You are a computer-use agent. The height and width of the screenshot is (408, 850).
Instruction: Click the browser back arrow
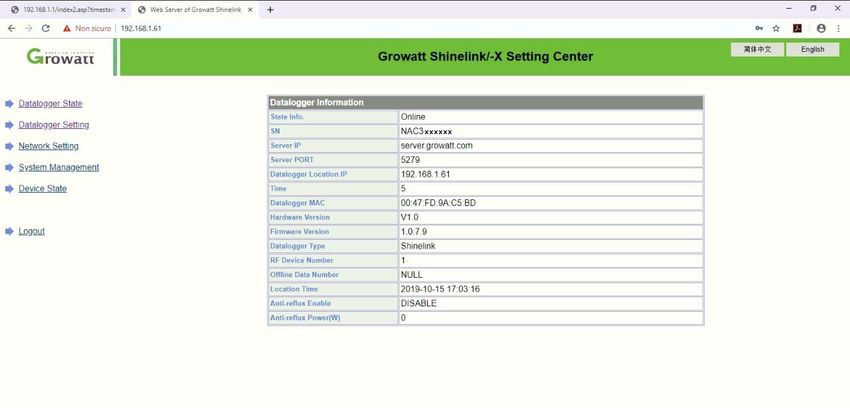tap(11, 28)
